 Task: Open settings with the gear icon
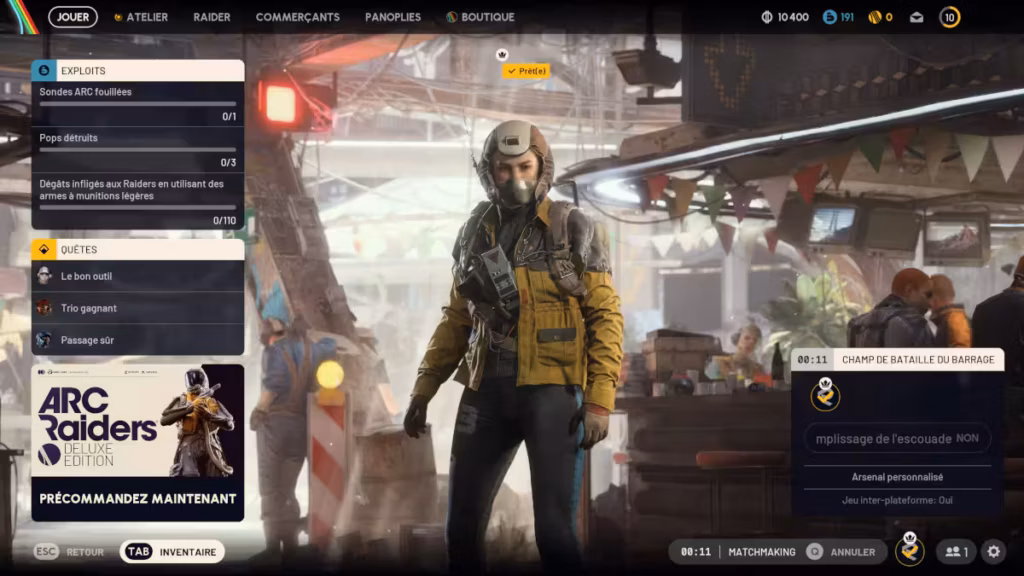[x=993, y=551]
